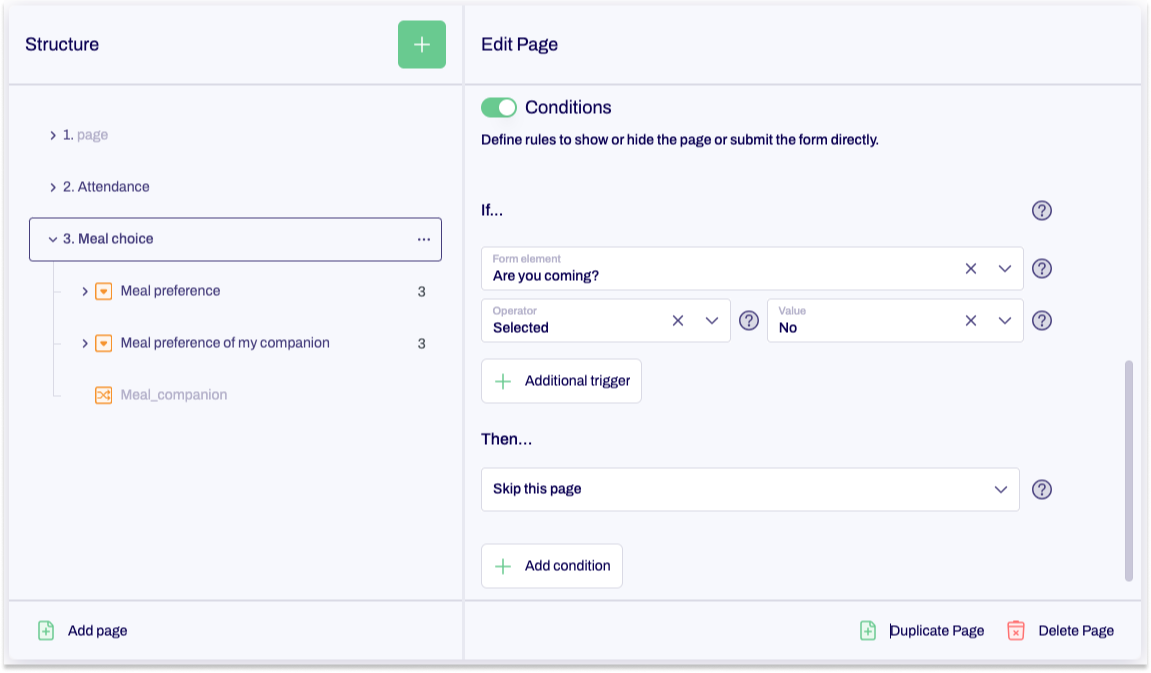Click the Add page icon at bottom left
This screenshot has width=1151, height=673.
pyautogui.click(x=44, y=630)
